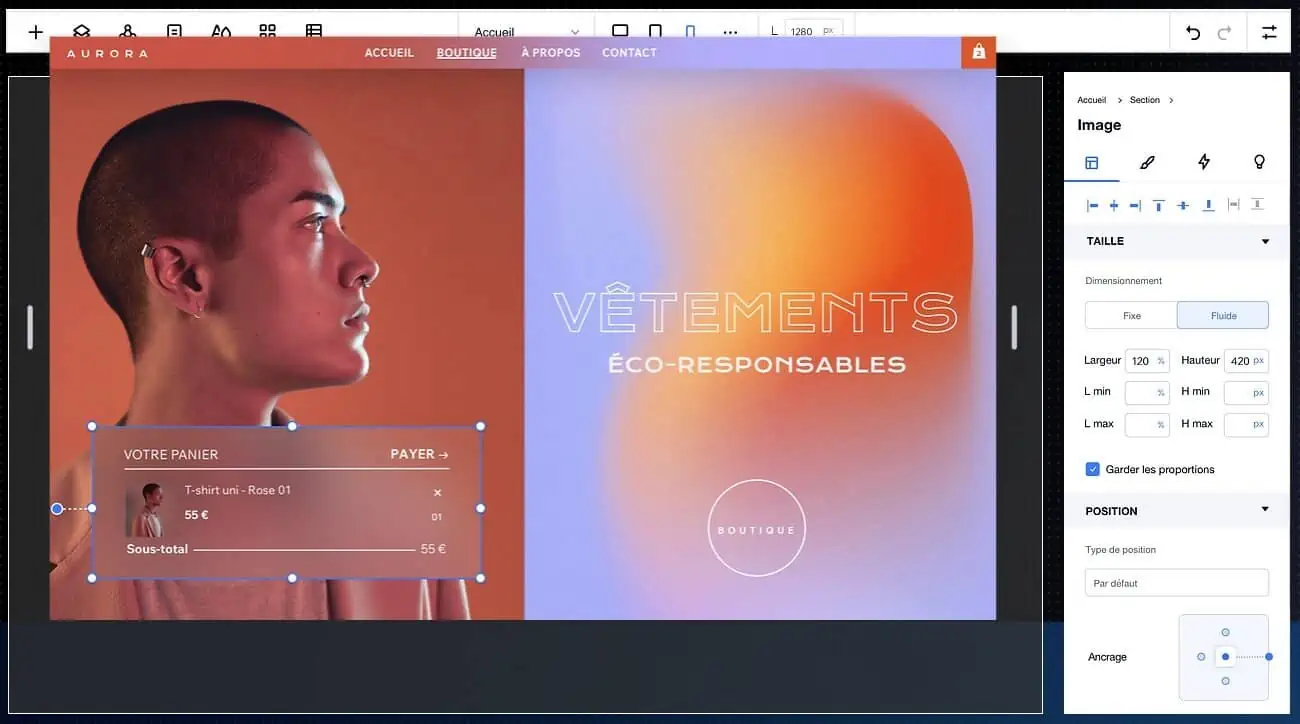The width and height of the screenshot is (1300, 724).
Task: Click the right canvas resize handle
Action: (x=1014, y=327)
